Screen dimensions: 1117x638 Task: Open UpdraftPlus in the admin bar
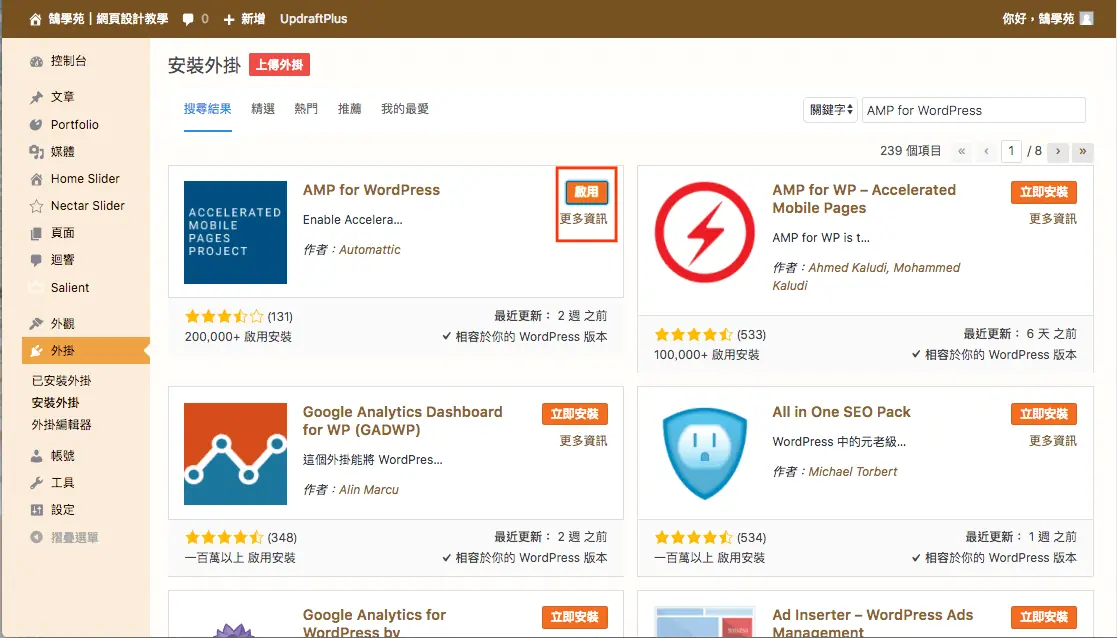pyautogui.click(x=313, y=19)
